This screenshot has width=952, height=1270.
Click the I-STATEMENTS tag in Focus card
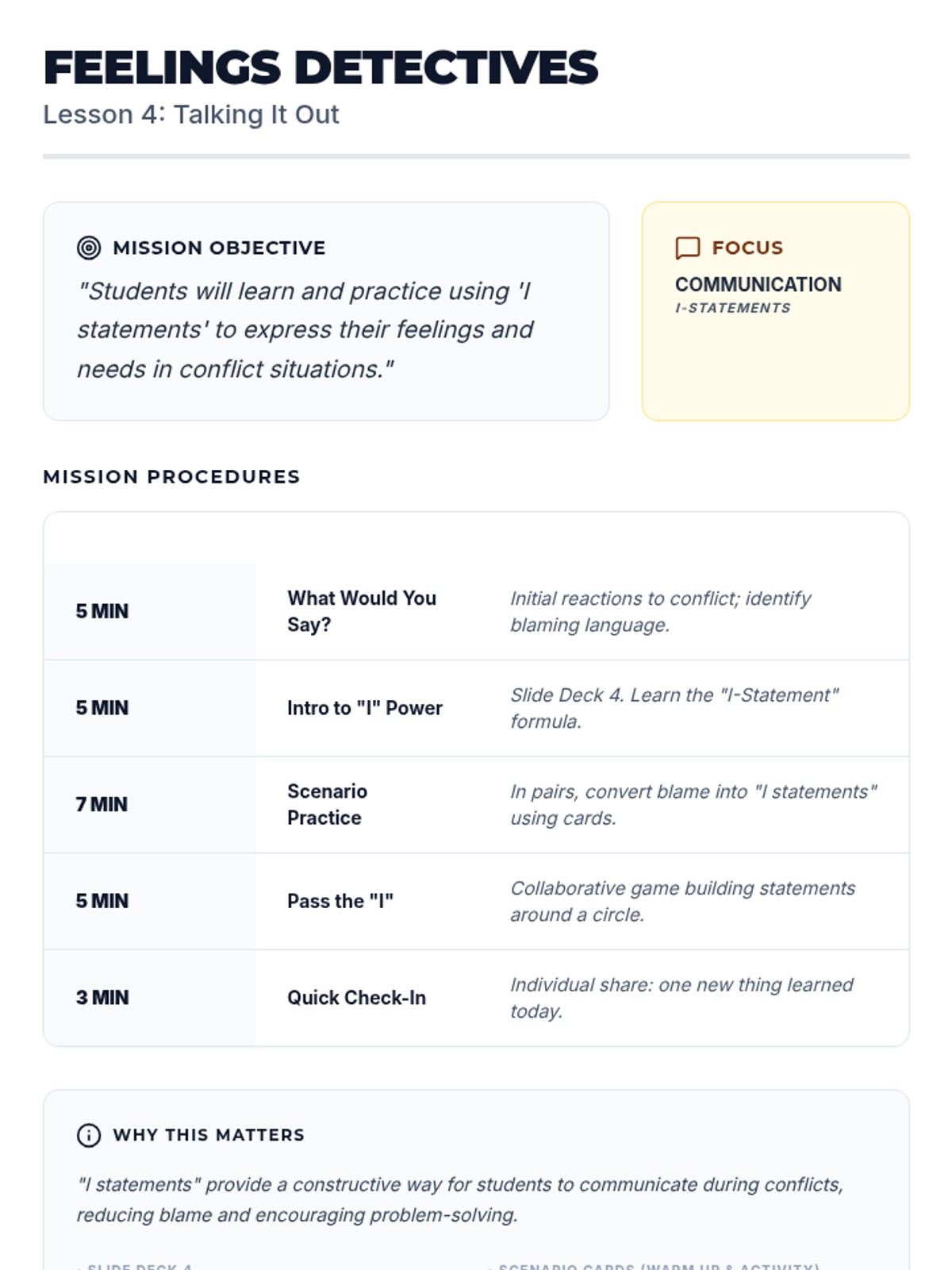coord(732,308)
